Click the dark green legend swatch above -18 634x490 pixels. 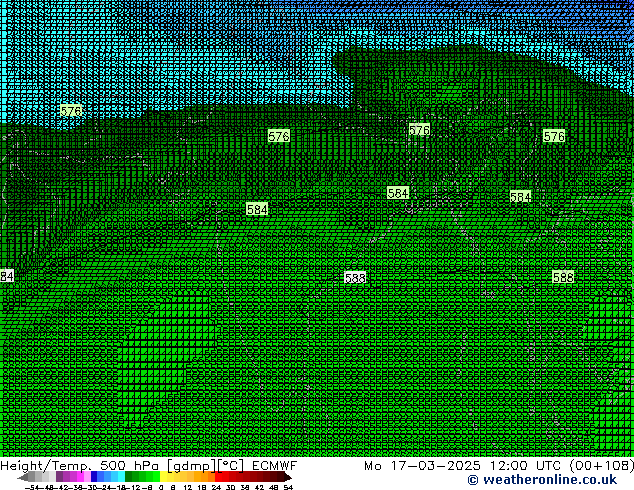[x=129, y=476]
